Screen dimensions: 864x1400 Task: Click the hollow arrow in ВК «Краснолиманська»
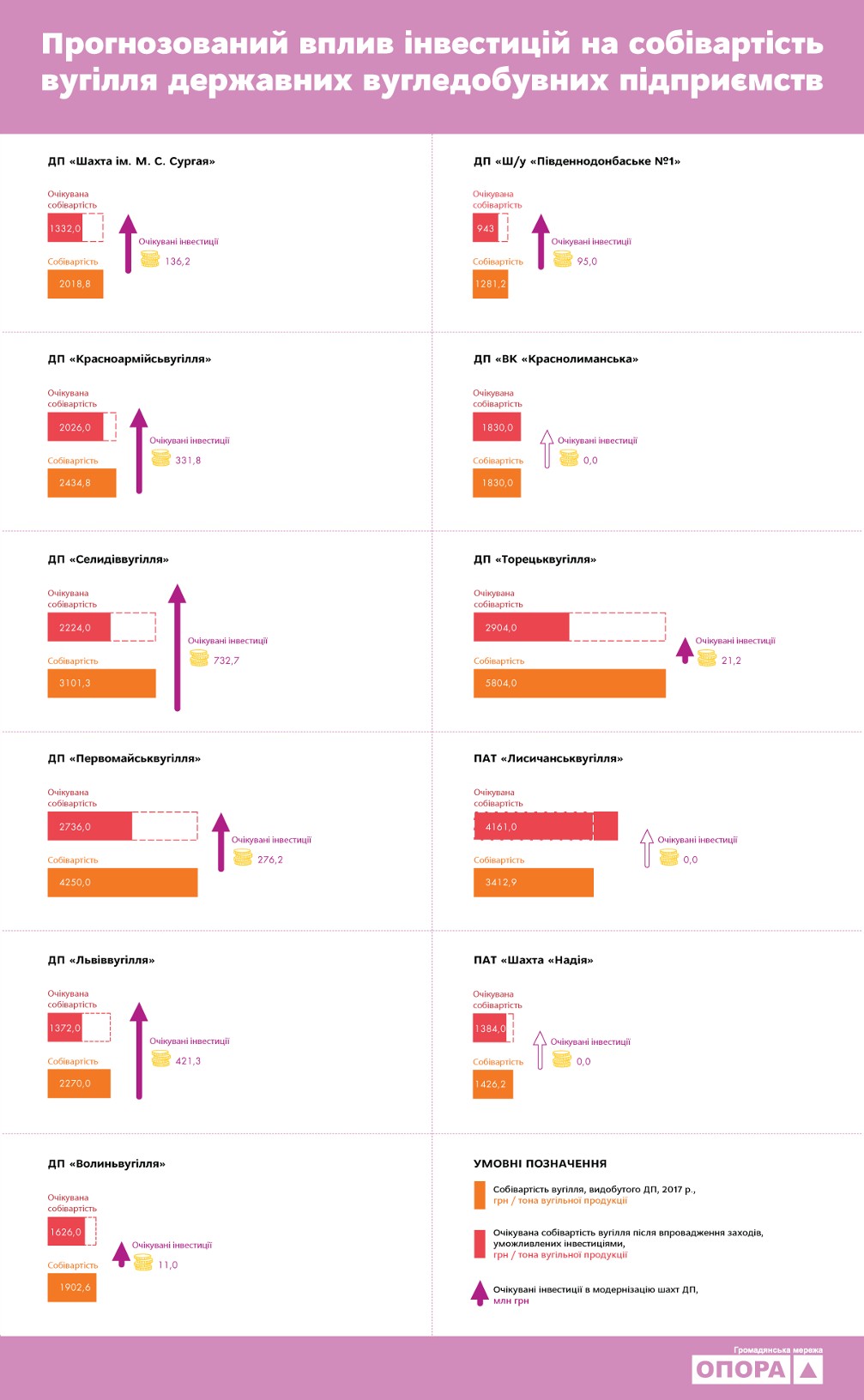547,449
